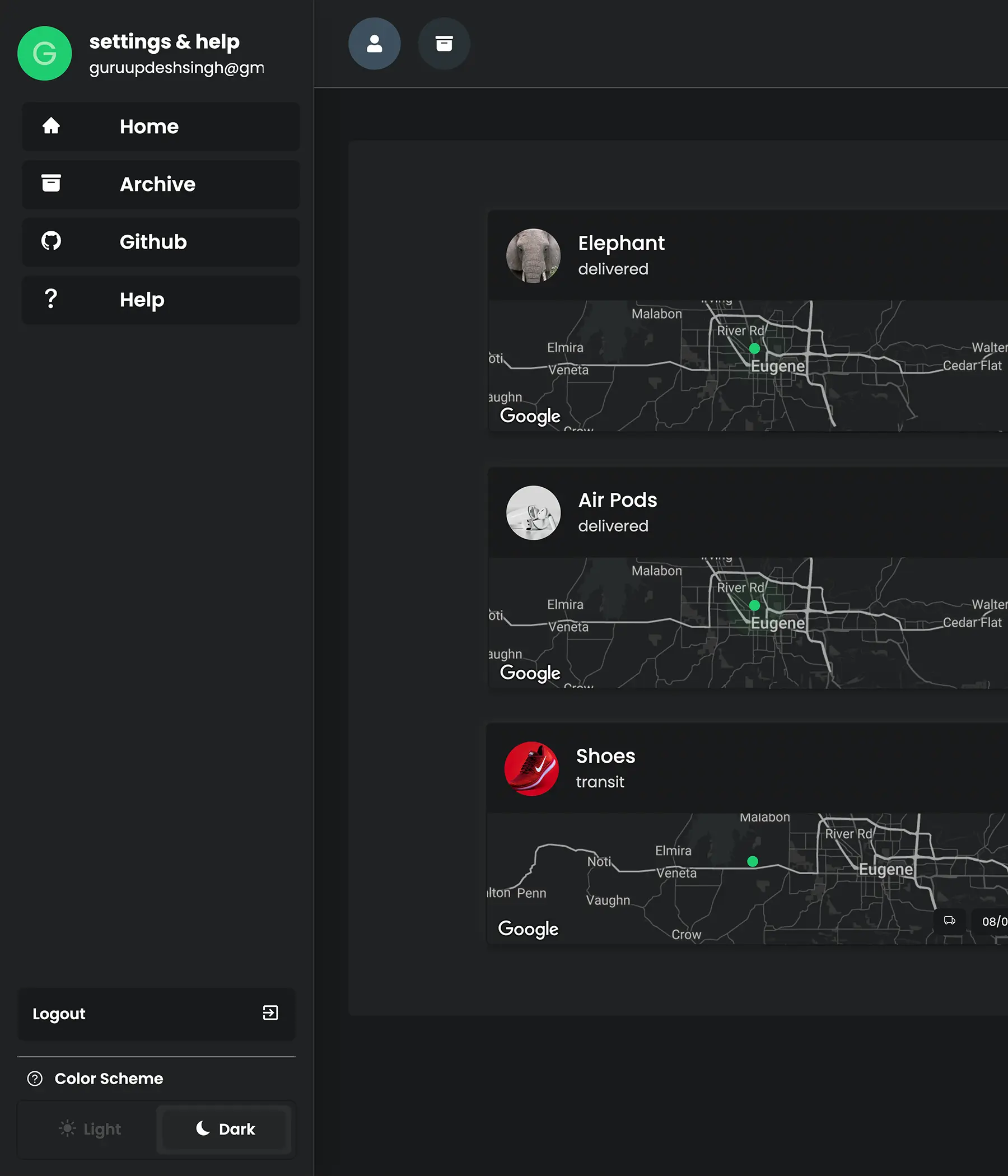Click the top archive box icon button
This screenshot has width=1008, height=1176.
444,44
